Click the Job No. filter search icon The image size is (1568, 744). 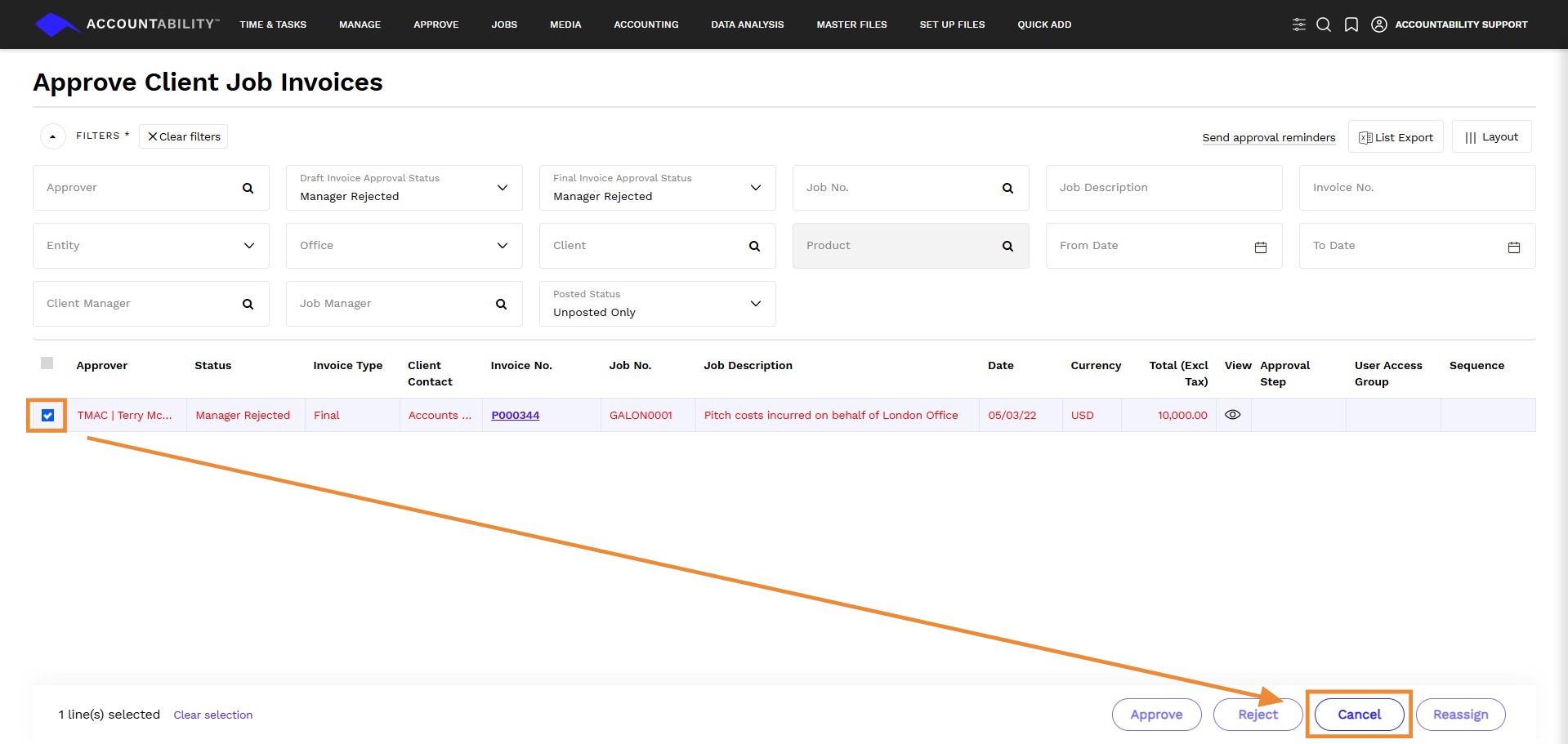coord(1007,188)
